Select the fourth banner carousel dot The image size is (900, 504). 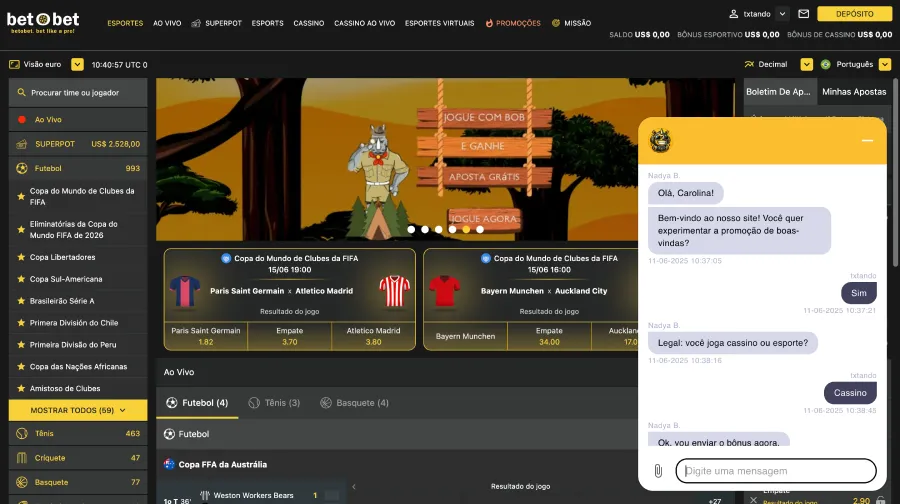click(x=452, y=230)
